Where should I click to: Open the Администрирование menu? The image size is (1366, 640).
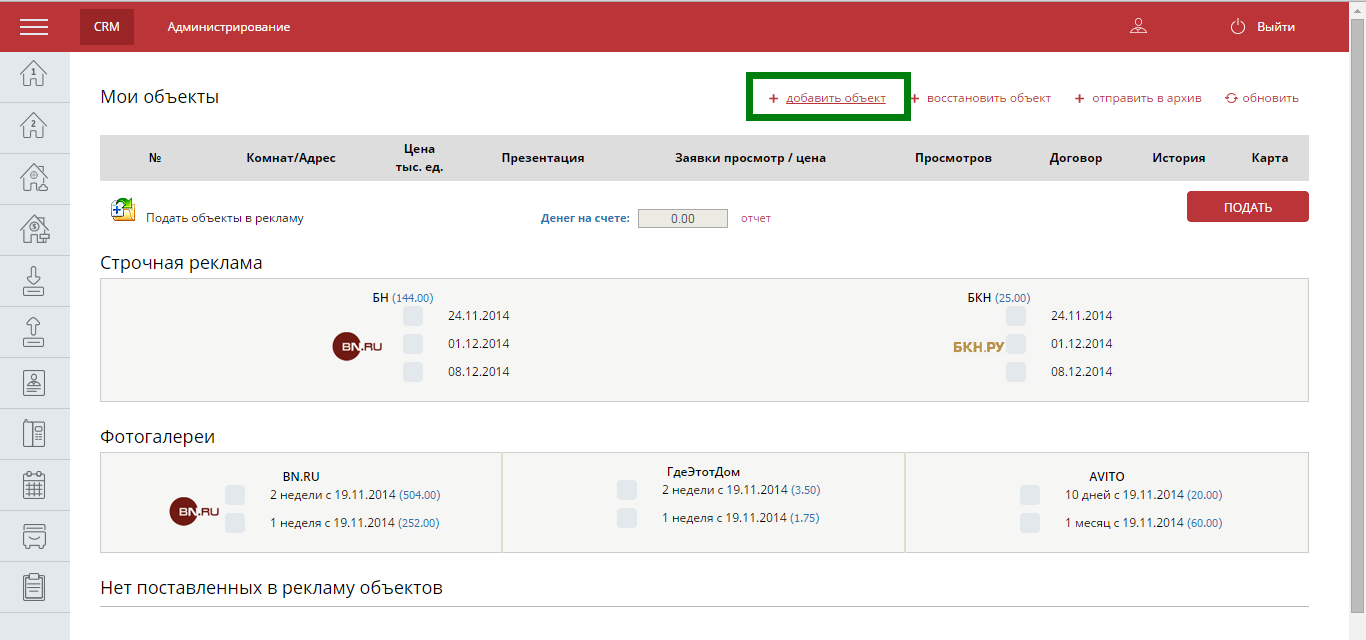click(229, 27)
